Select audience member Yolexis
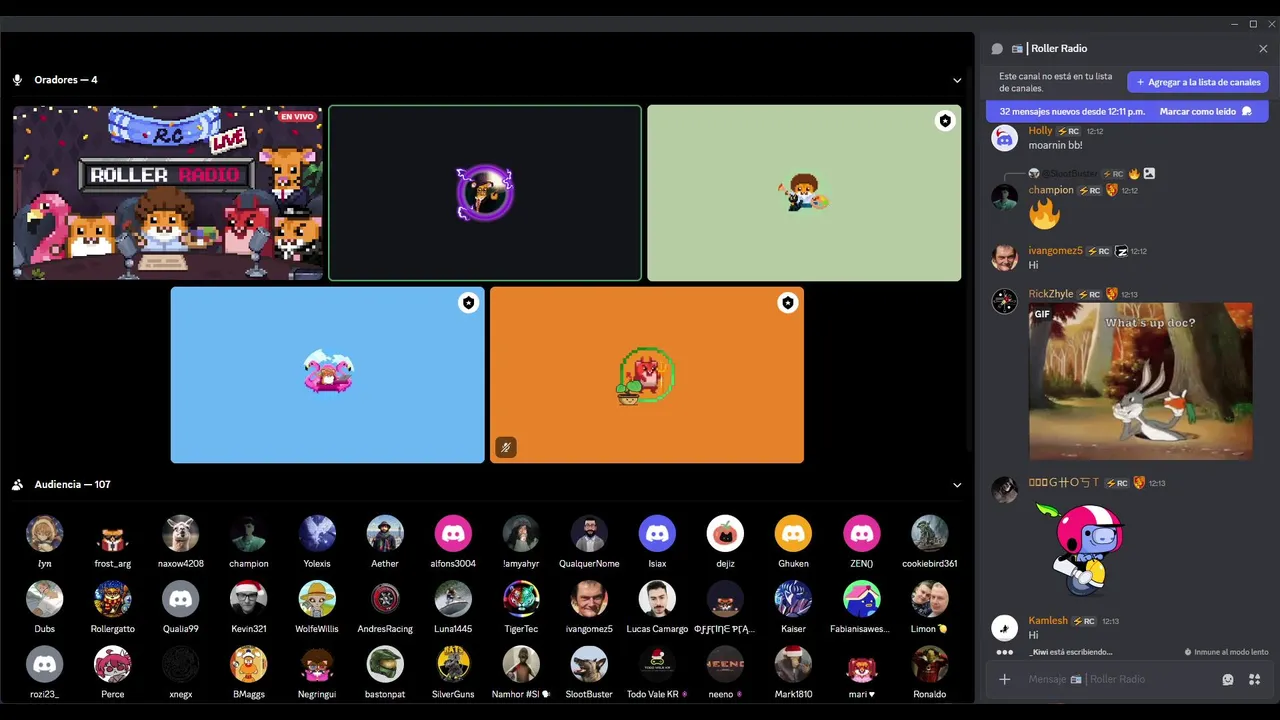The image size is (1280, 720). (317, 541)
